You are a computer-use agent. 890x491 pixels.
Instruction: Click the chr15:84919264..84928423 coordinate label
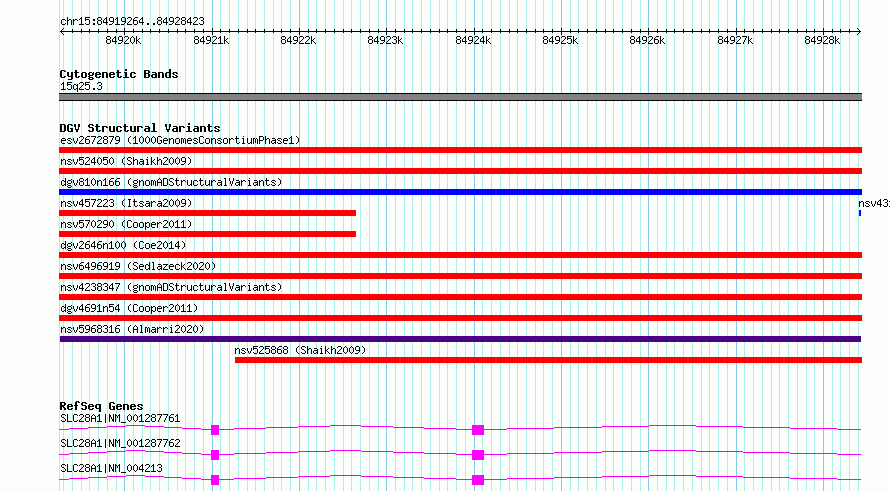[132, 21]
